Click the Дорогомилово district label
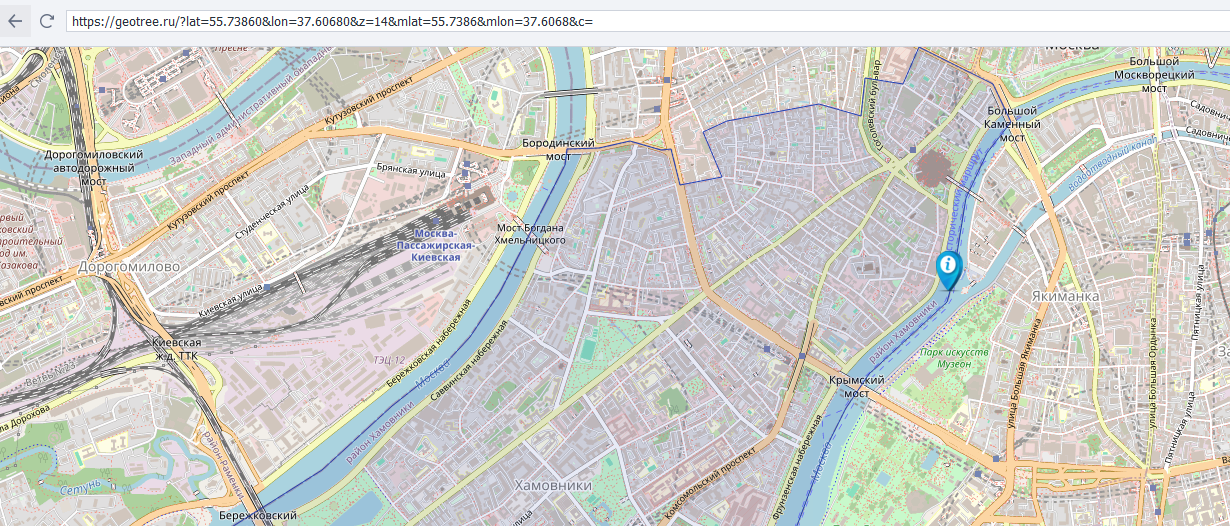1230x526 pixels. pos(128,267)
